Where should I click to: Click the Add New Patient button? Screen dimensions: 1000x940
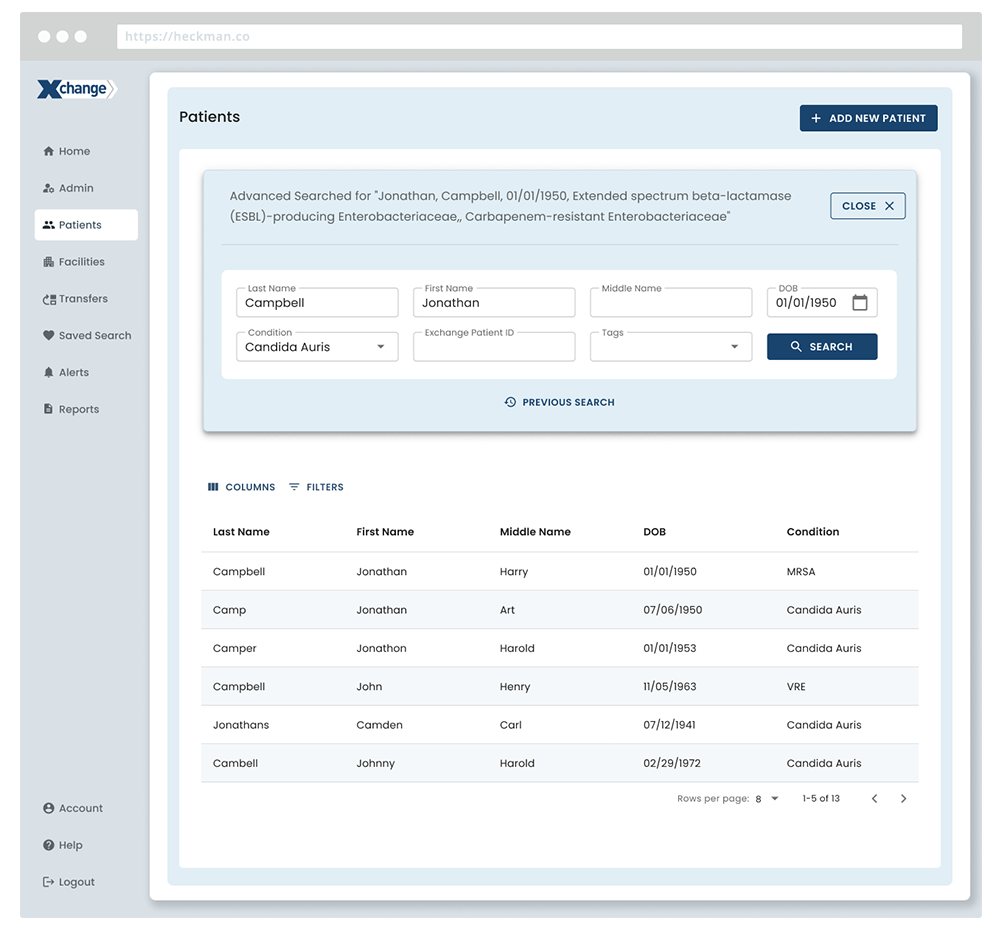868,118
